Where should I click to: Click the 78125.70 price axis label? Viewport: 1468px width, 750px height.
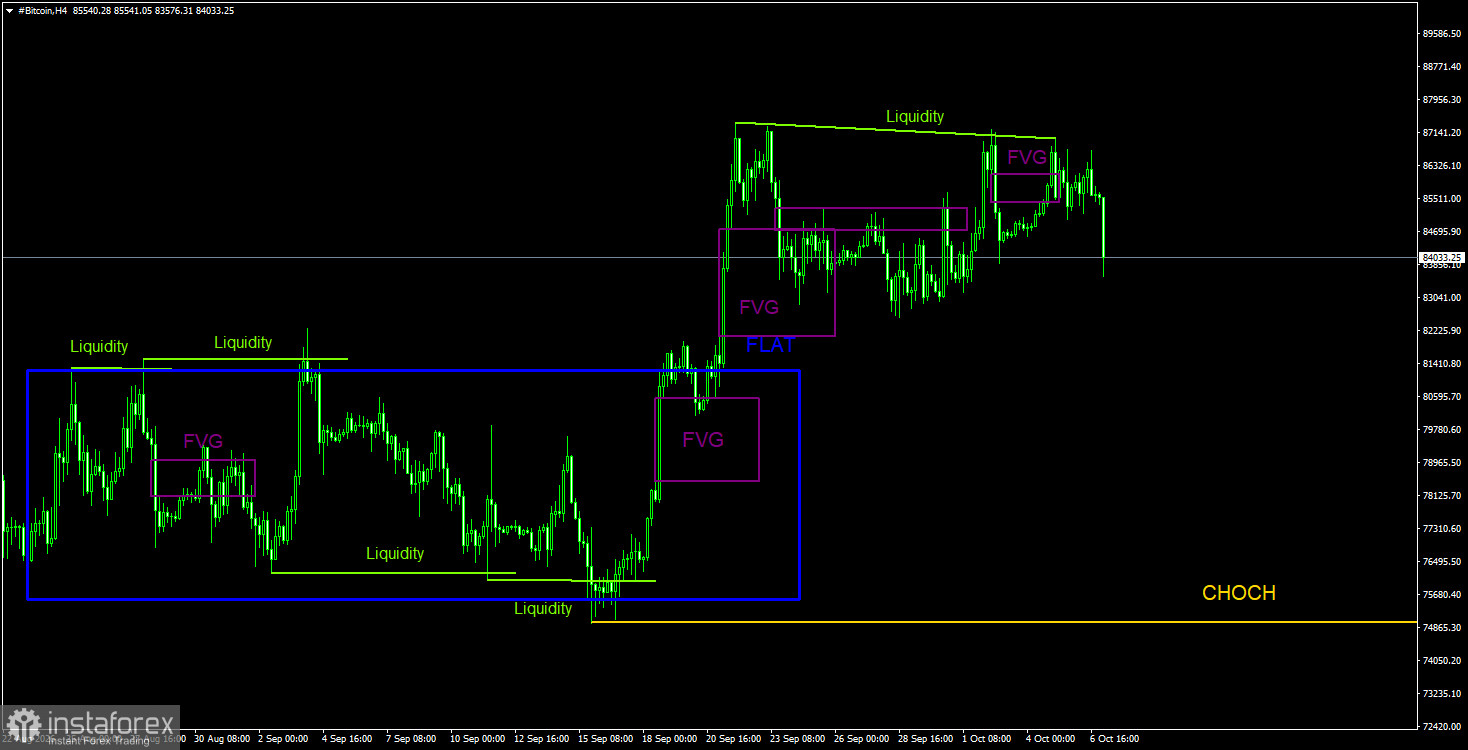1442,495
